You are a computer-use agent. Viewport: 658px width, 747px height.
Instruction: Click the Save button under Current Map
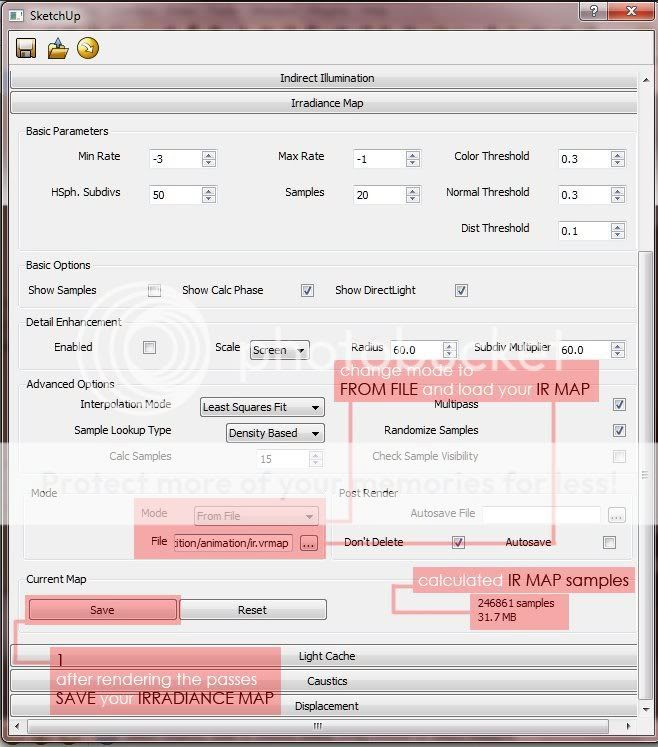[102, 609]
